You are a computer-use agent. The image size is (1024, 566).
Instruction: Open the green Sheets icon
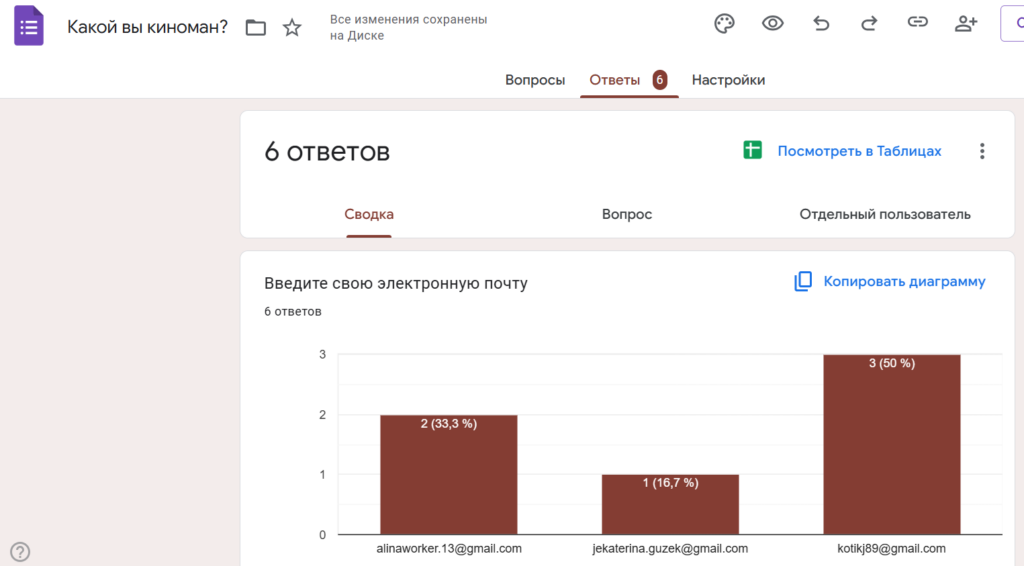tap(752, 150)
